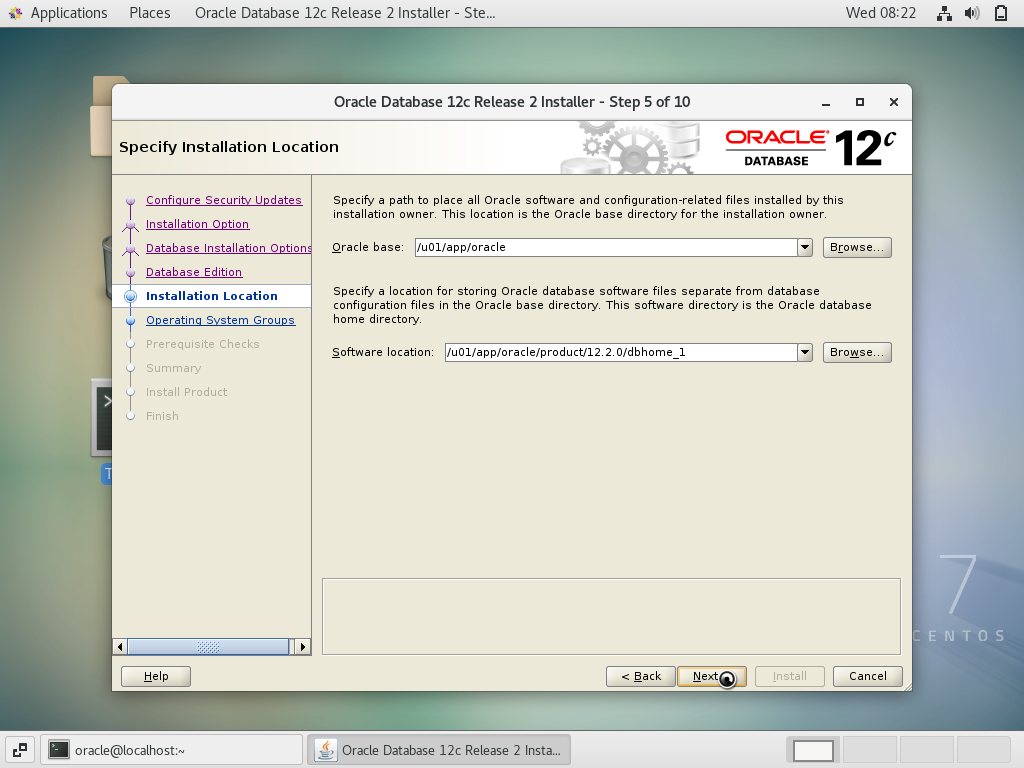Click the left arrow of the sidebar scrollbar

pyautogui.click(x=120, y=647)
